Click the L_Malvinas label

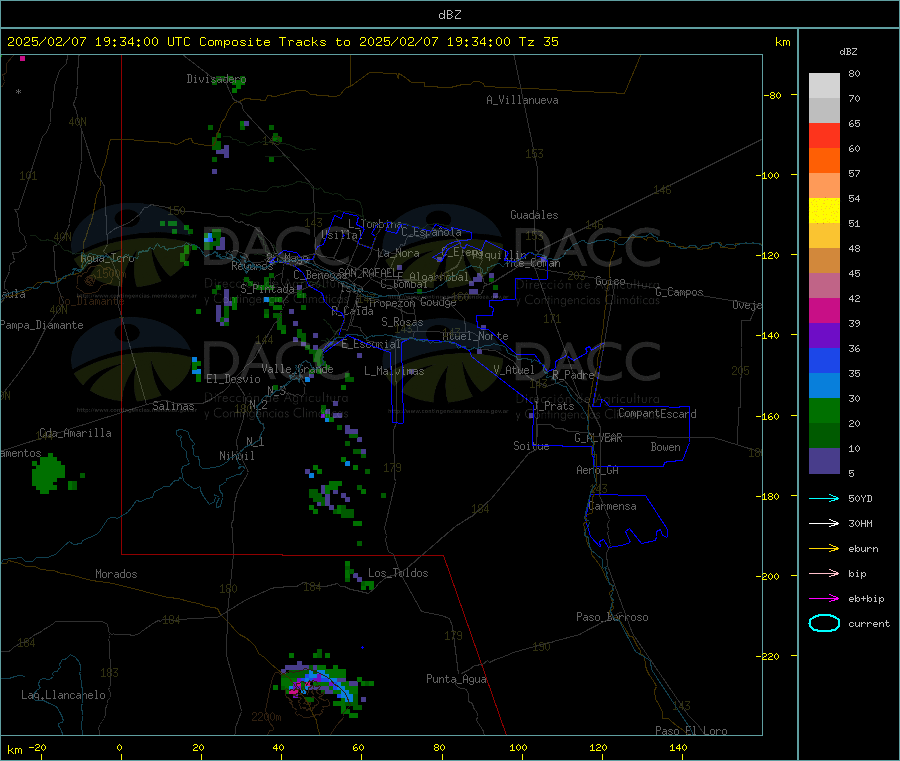(394, 371)
